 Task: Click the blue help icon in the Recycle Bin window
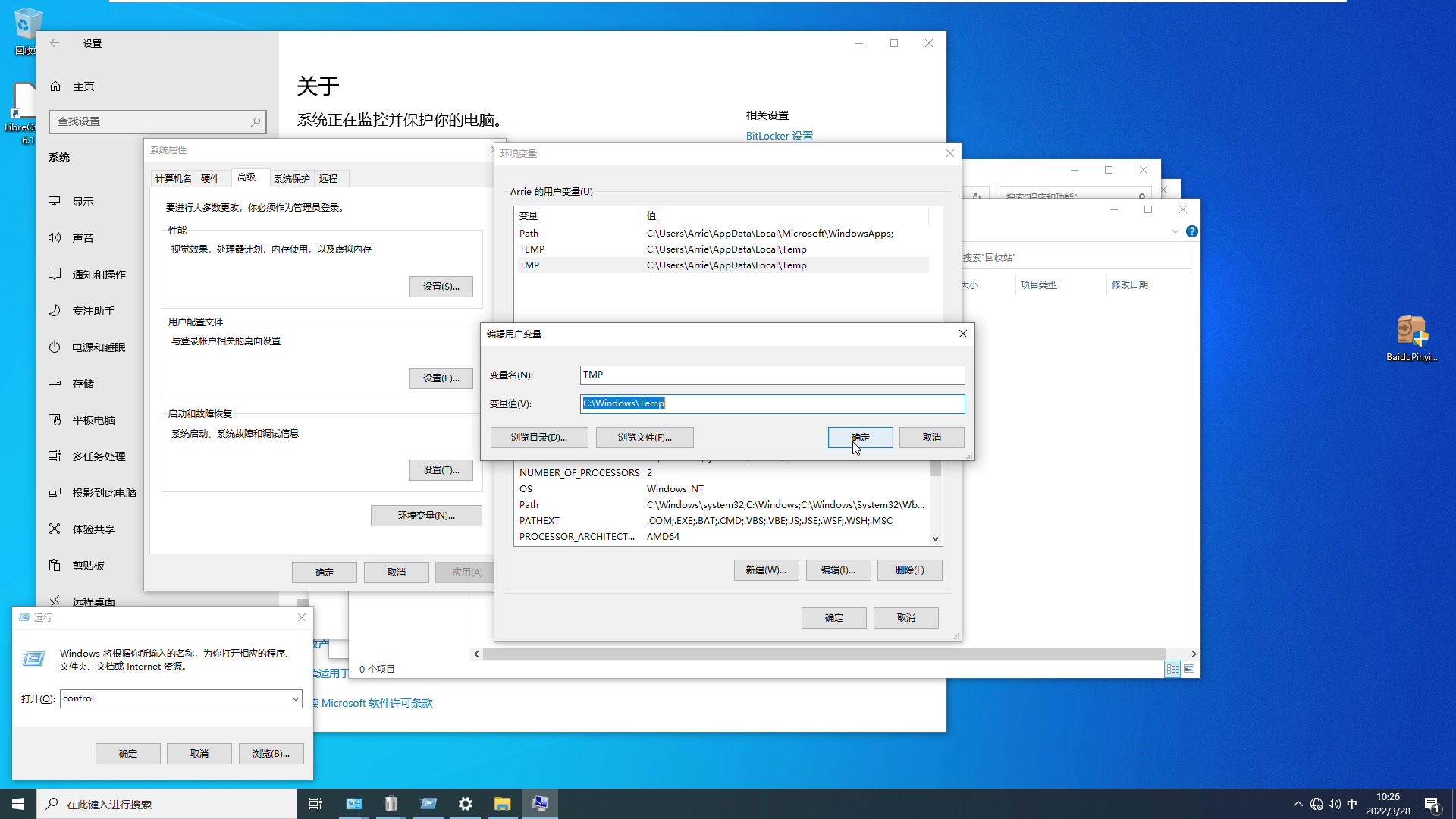tap(1192, 231)
